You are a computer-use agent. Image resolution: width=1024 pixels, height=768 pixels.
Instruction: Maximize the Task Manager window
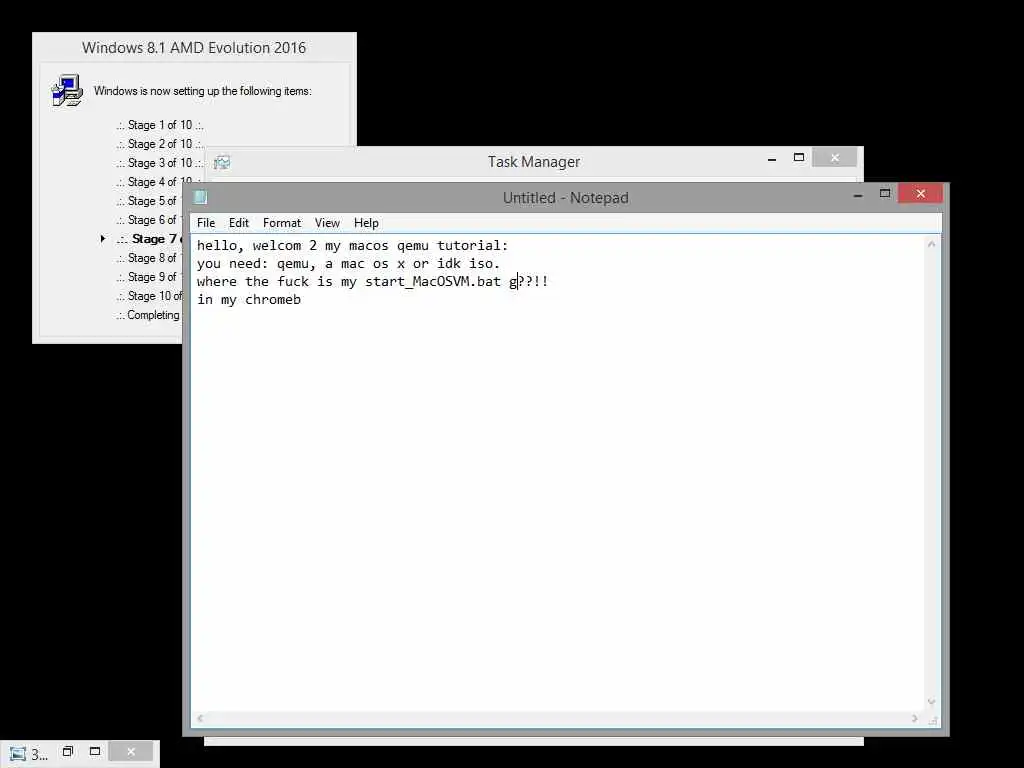(799, 157)
